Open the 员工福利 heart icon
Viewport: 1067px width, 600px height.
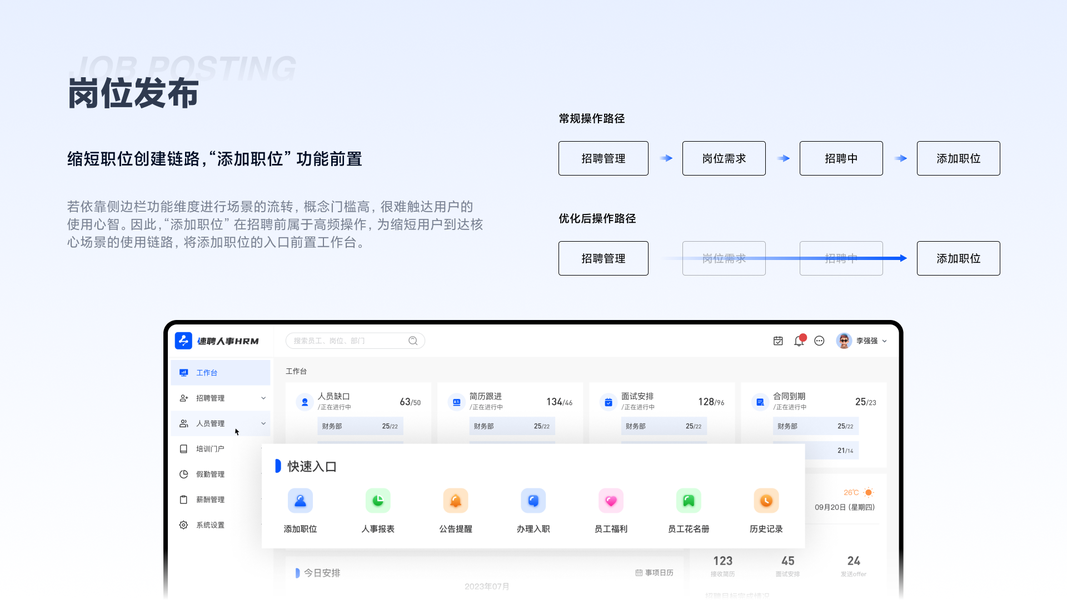[x=610, y=501]
